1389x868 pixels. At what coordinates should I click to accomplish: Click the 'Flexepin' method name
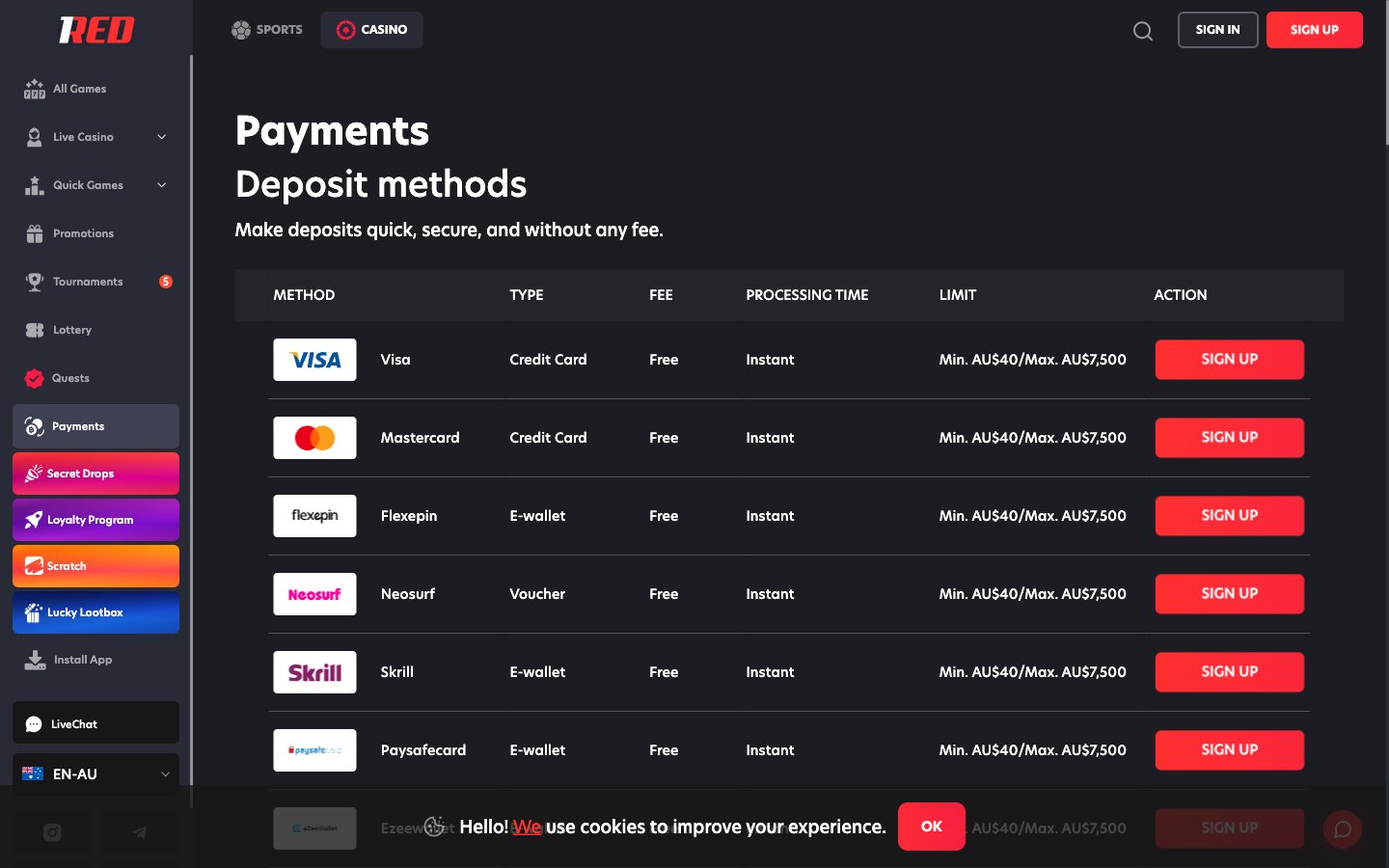click(x=409, y=516)
